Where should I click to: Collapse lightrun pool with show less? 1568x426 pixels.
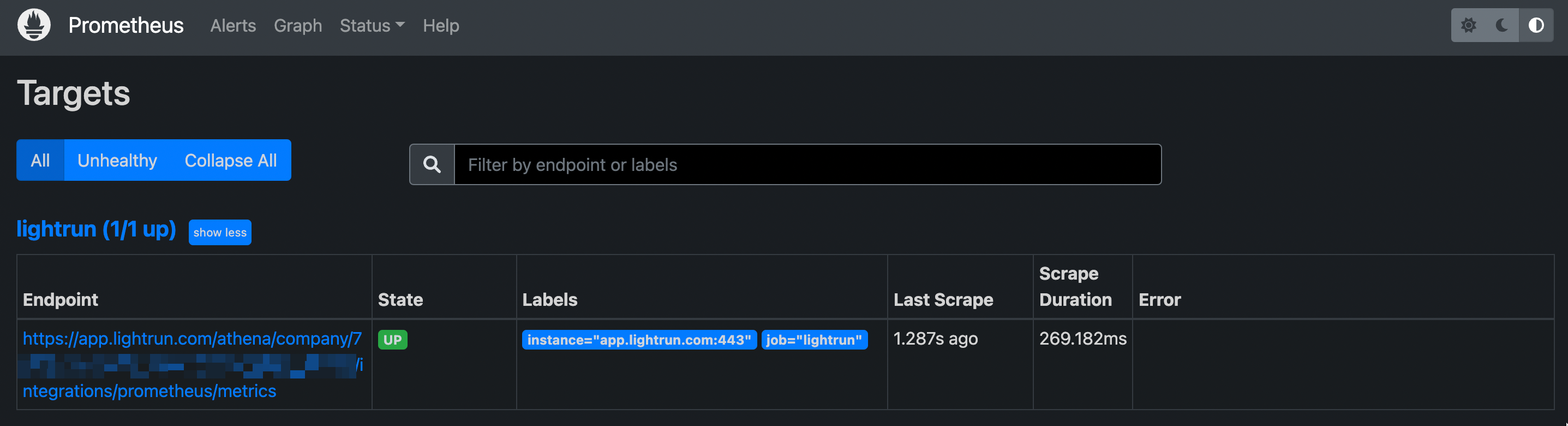220,232
